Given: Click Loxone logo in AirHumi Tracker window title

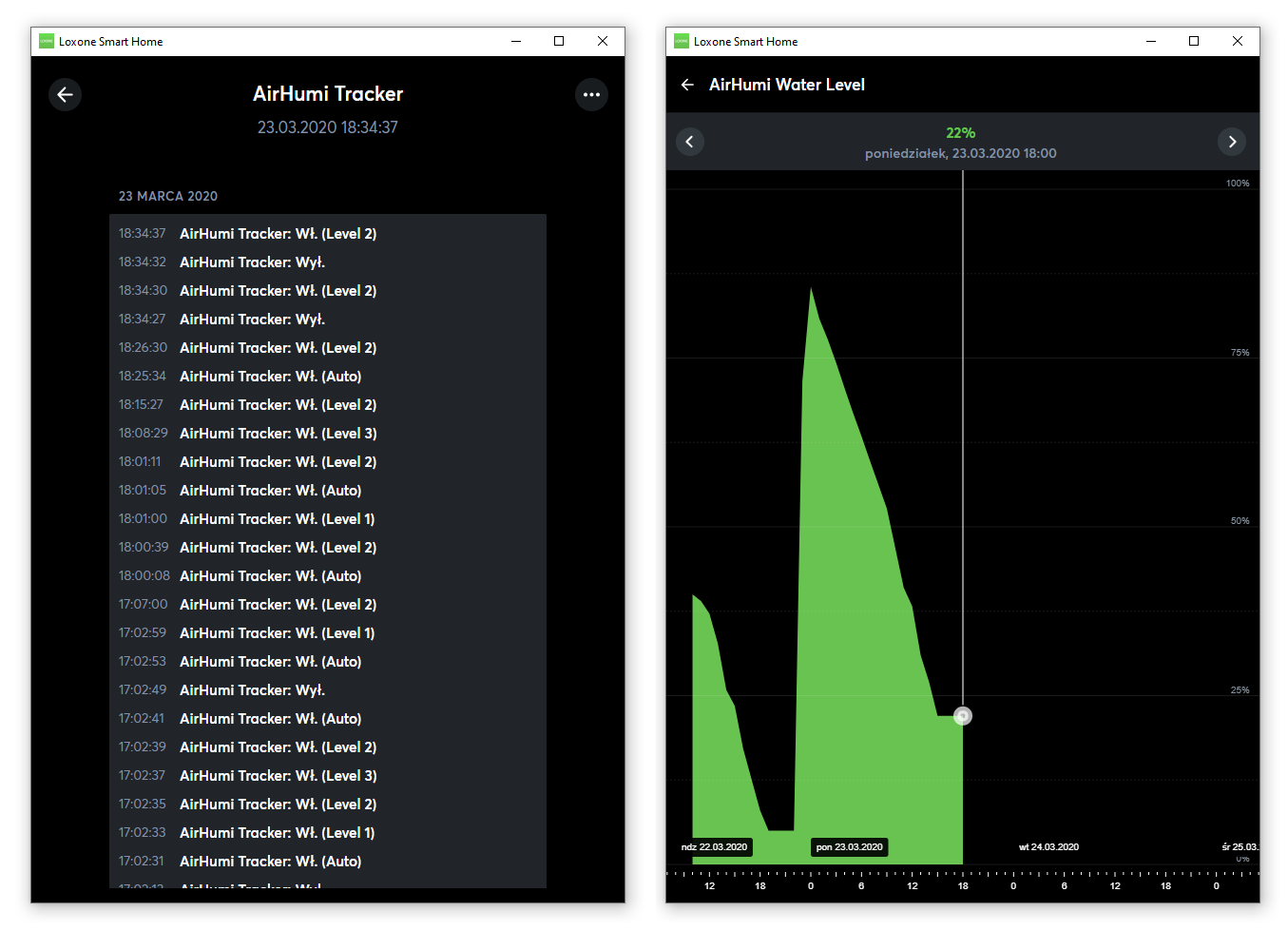Looking at the screenshot, I should coord(47,41).
